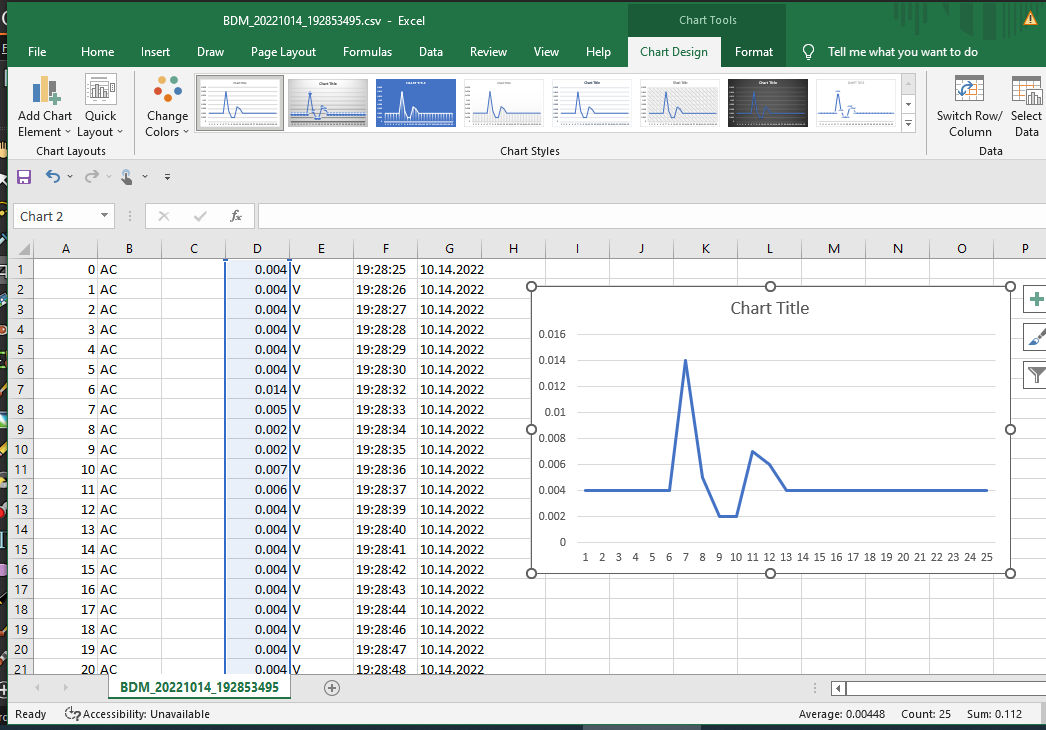Open the Review tab
The image size is (1046, 730).
tap(488, 52)
